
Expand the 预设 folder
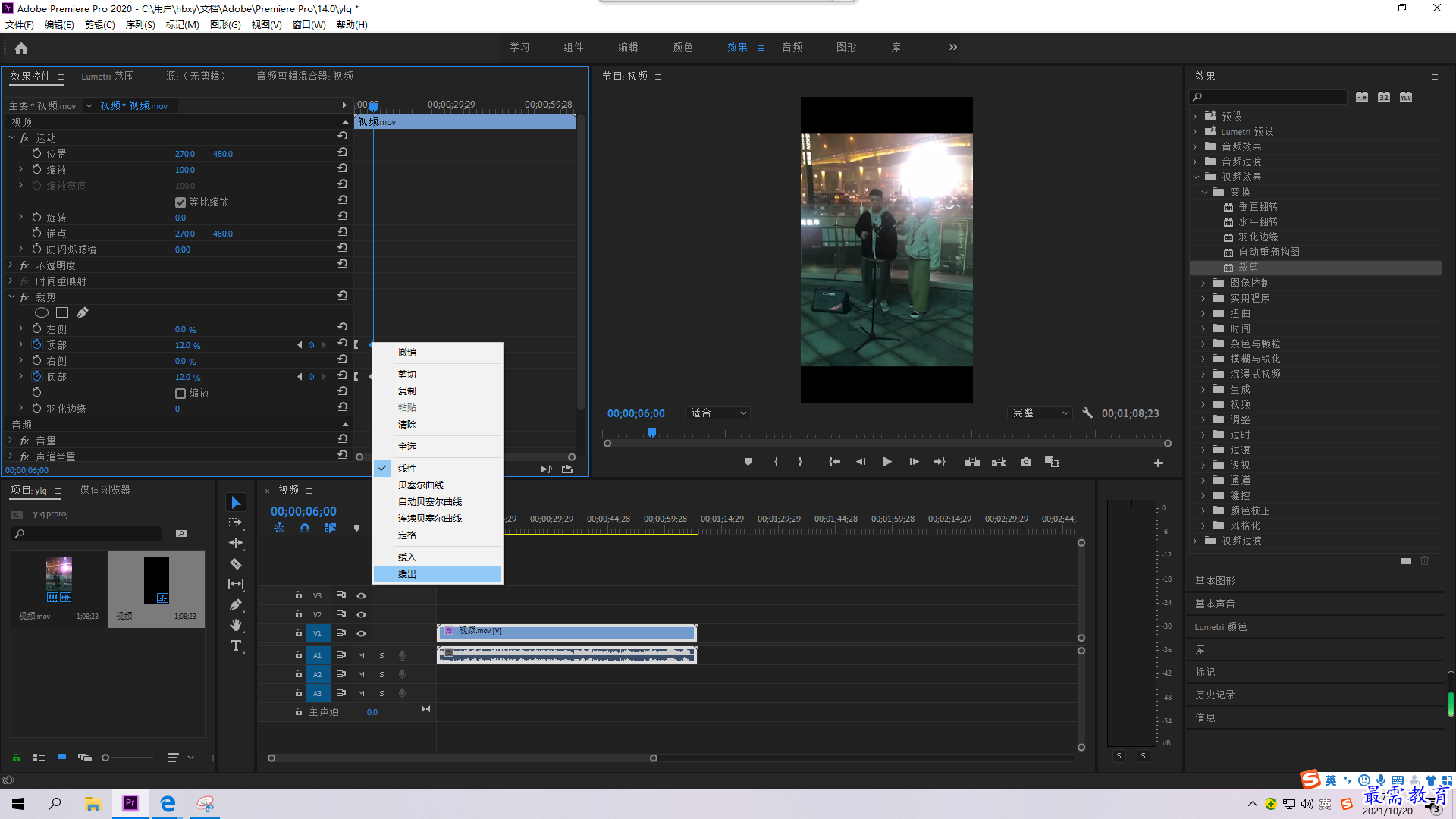point(1195,116)
